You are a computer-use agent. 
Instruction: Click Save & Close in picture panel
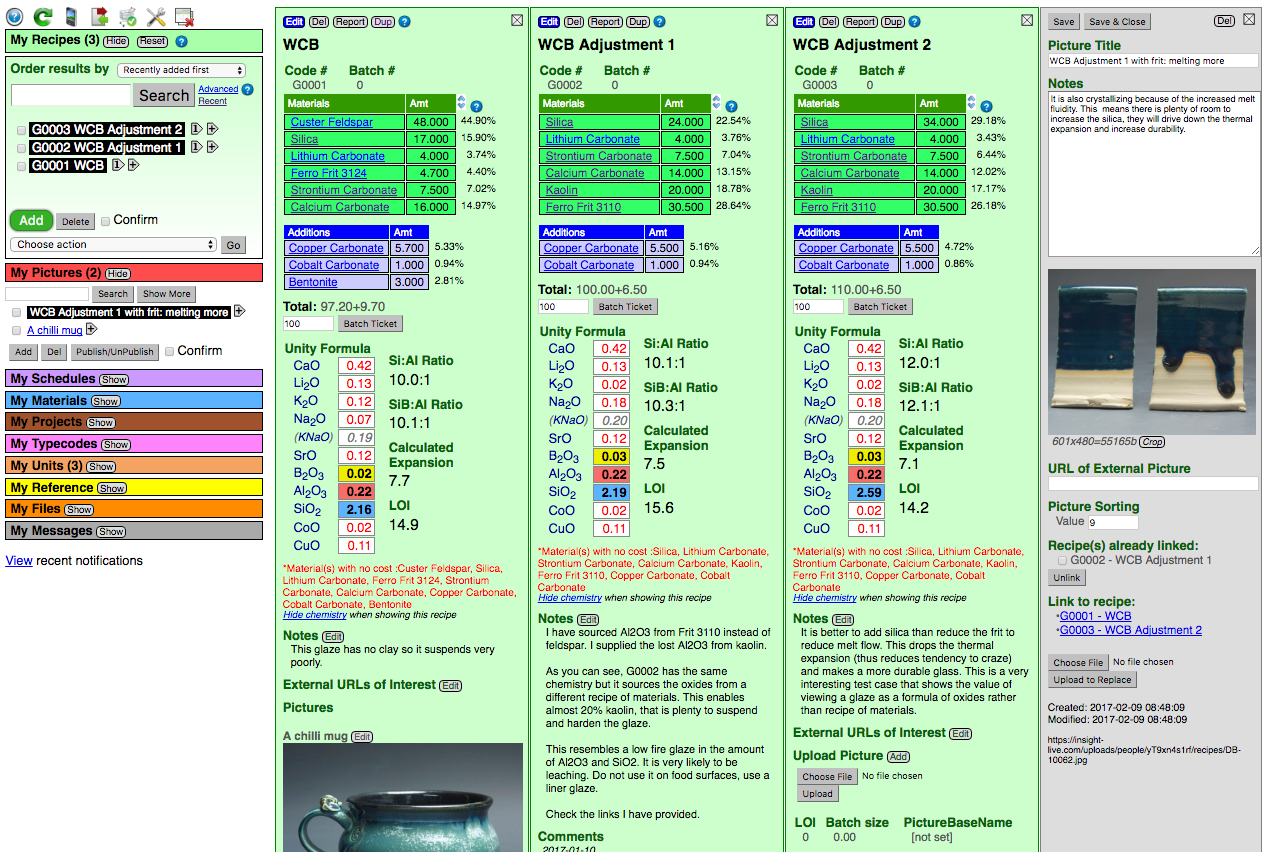pos(1117,22)
